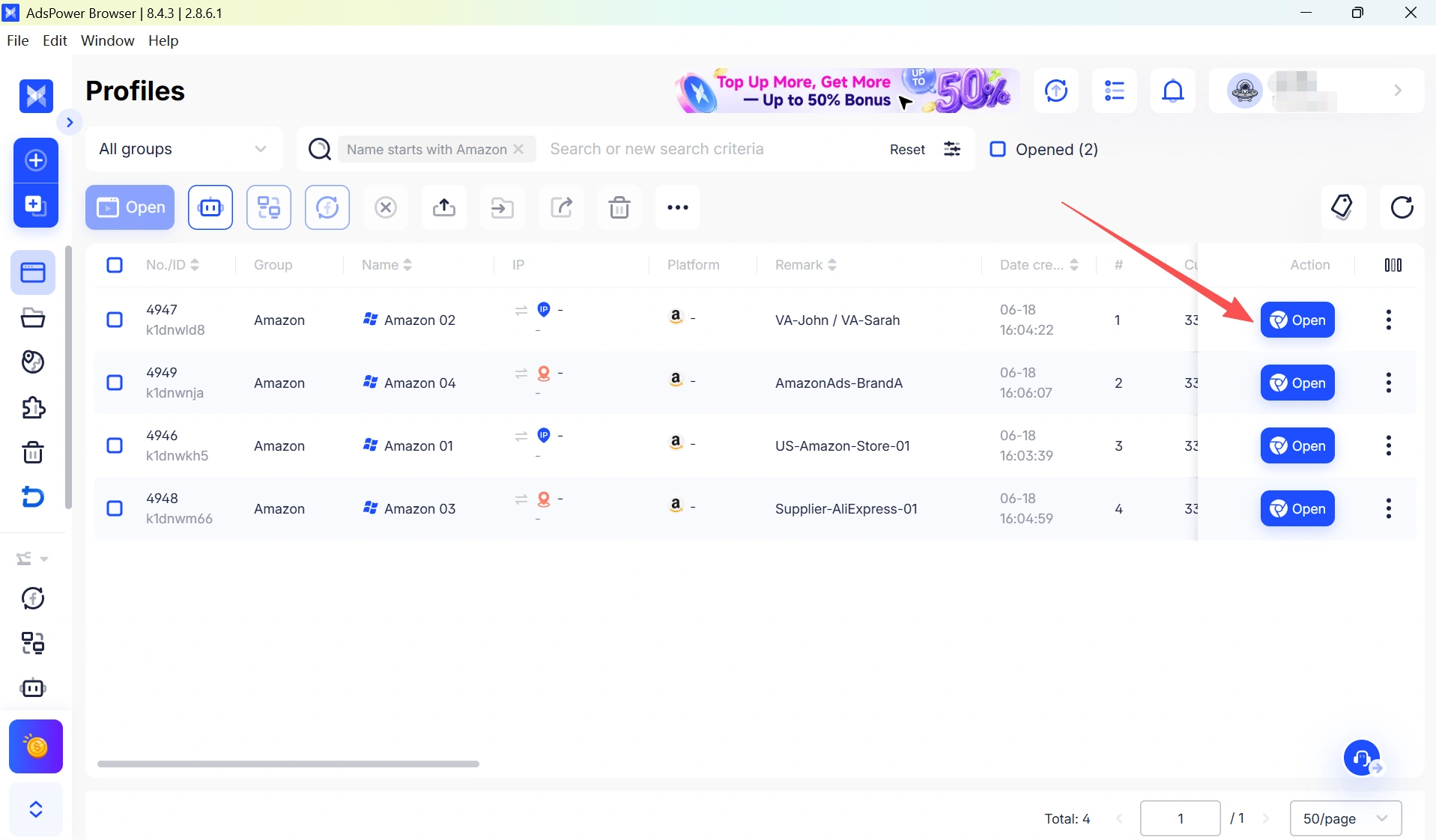Click the Facebook automation toolbar button

327,207
